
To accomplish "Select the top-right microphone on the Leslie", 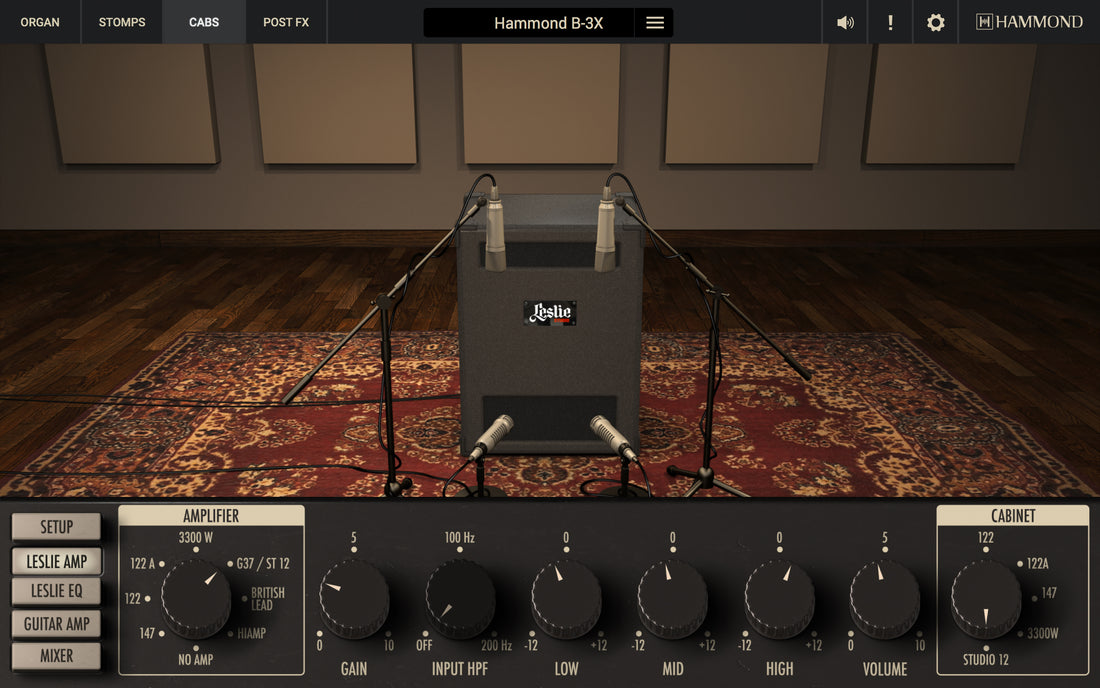I will [x=605, y=228].
